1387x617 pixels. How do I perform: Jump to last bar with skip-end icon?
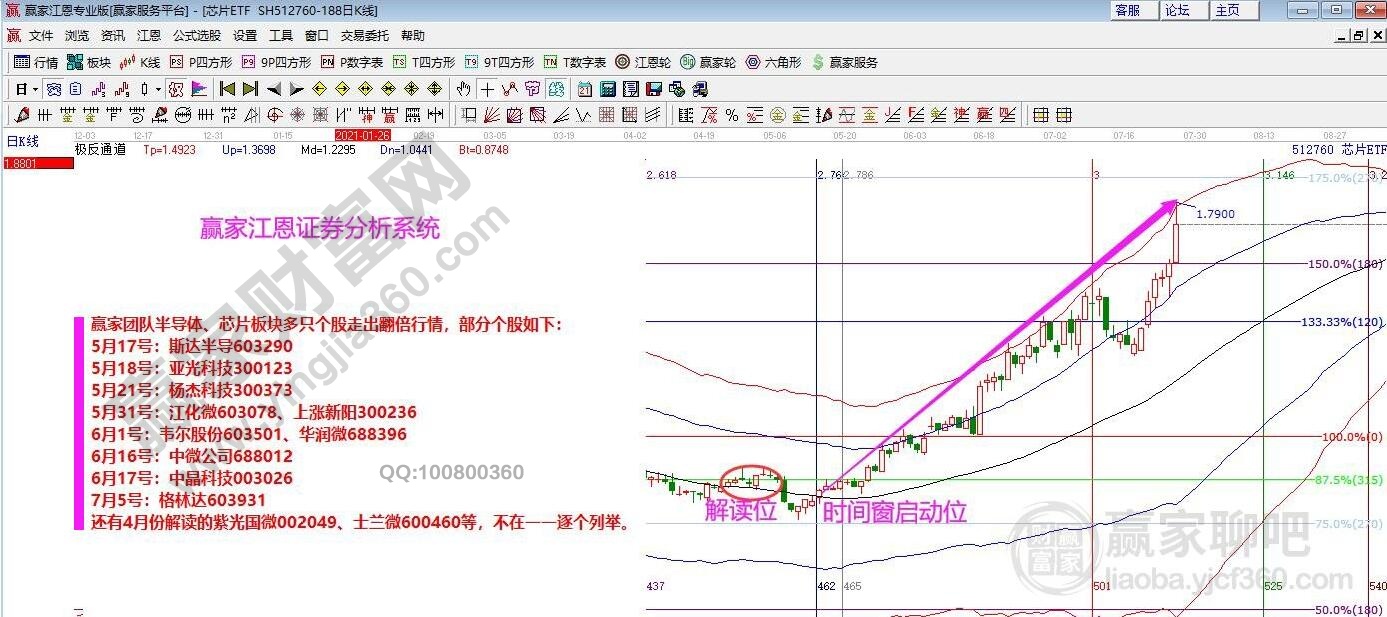coord(251,89)
